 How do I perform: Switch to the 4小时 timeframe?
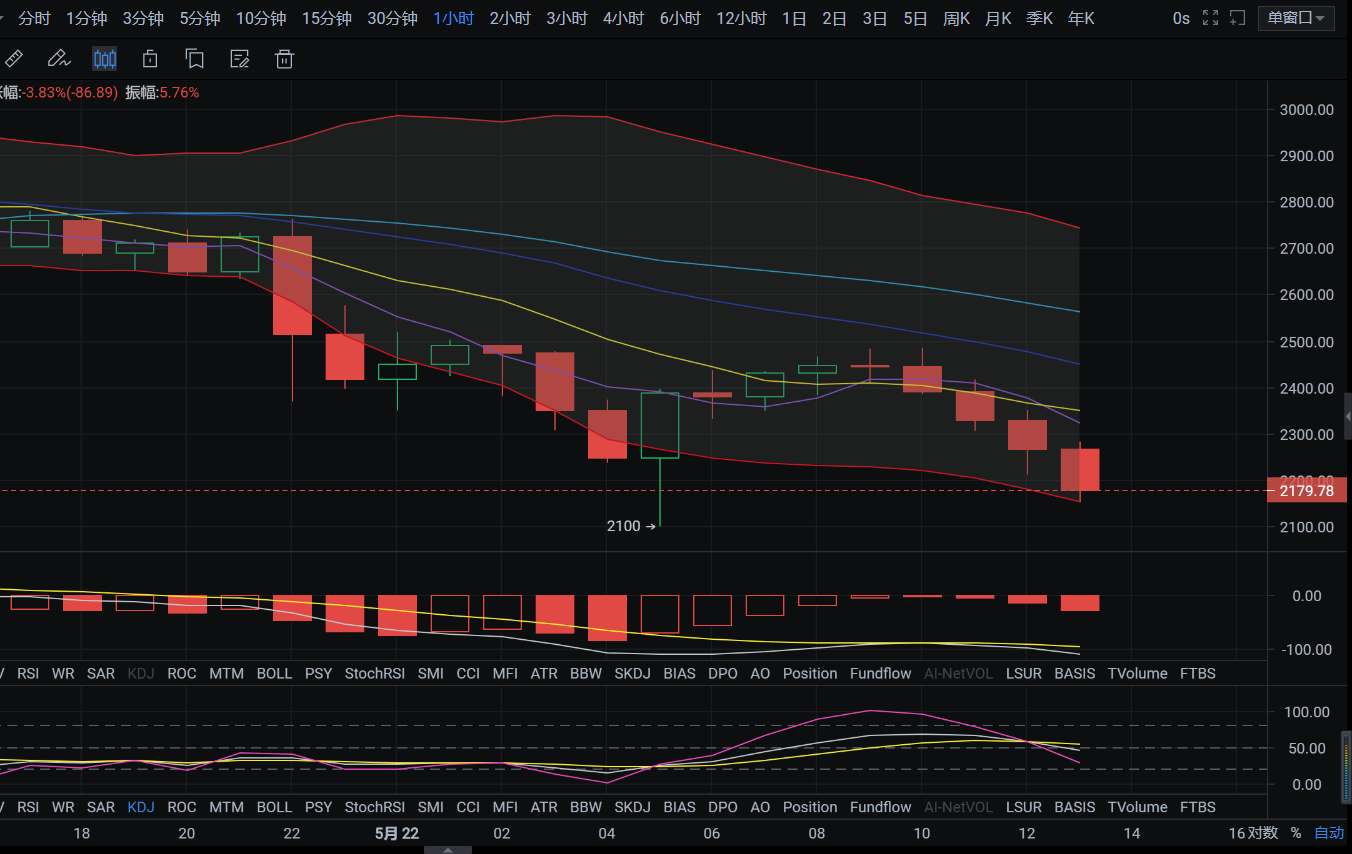(x=623, y=18)
